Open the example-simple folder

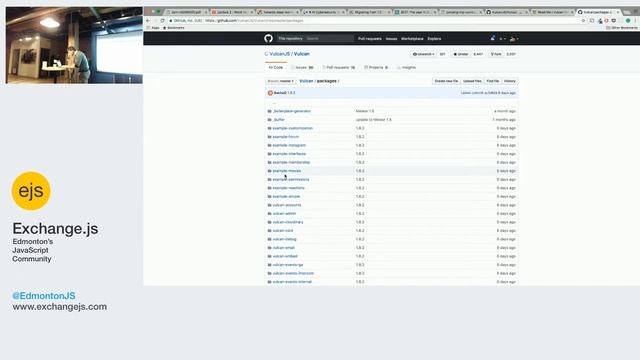click(286, 197)
